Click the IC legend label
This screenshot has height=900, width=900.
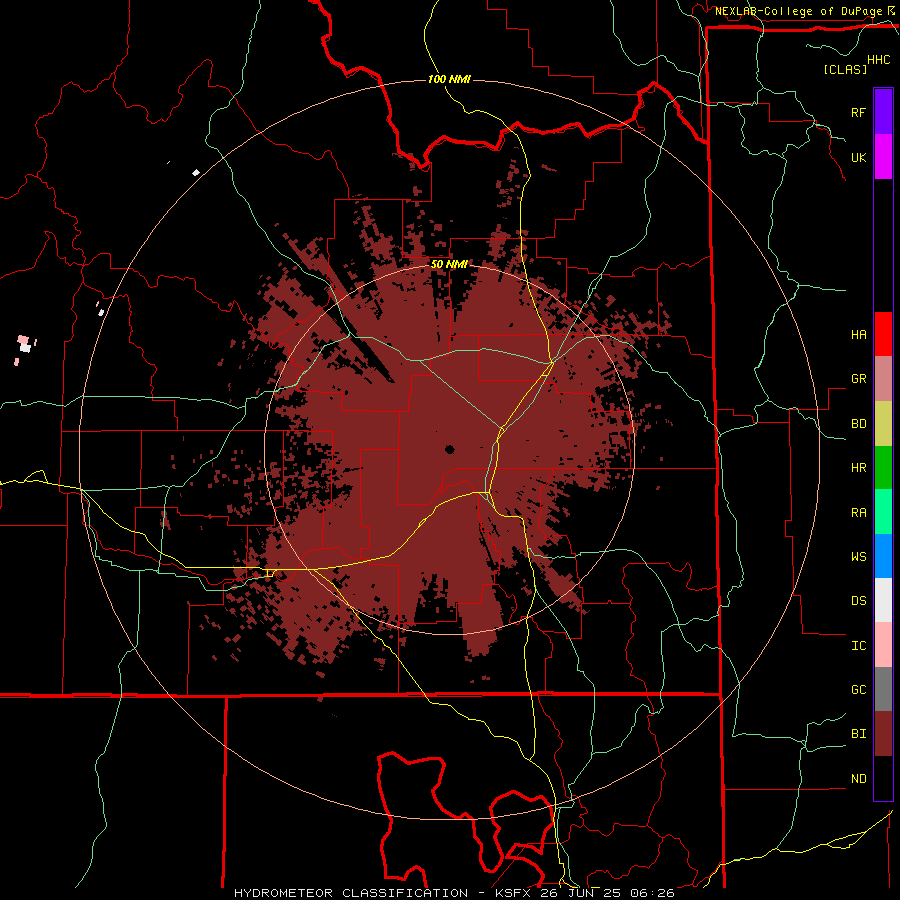tap(858, 646)
